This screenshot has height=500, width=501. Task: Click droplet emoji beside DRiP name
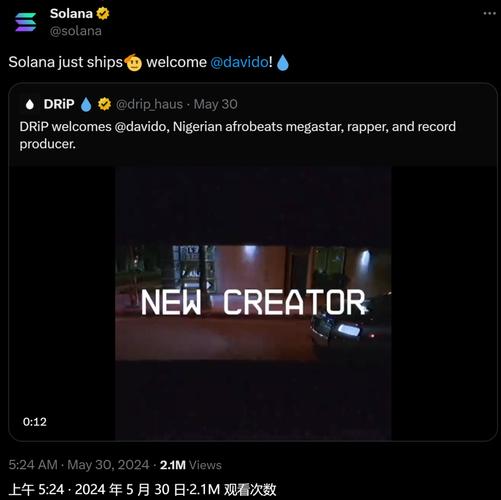pyautogui.click(x=86, y=105)
